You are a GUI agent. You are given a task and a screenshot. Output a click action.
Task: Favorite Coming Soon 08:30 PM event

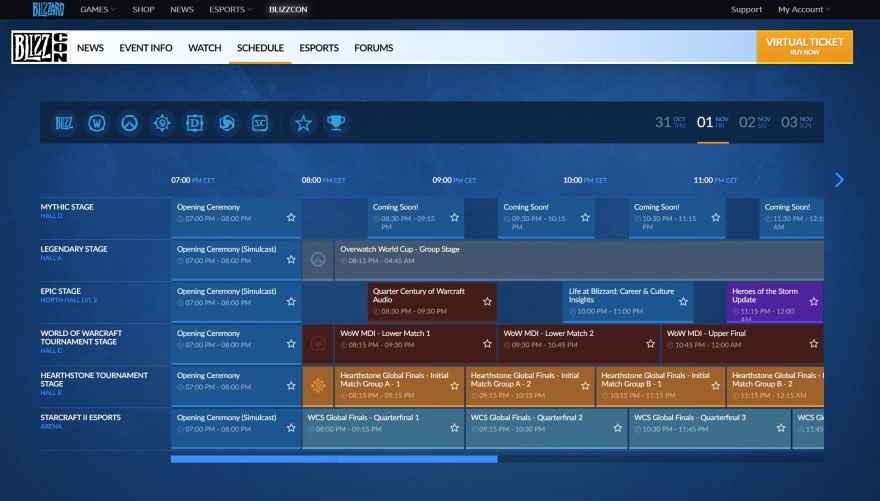(454, 217)
